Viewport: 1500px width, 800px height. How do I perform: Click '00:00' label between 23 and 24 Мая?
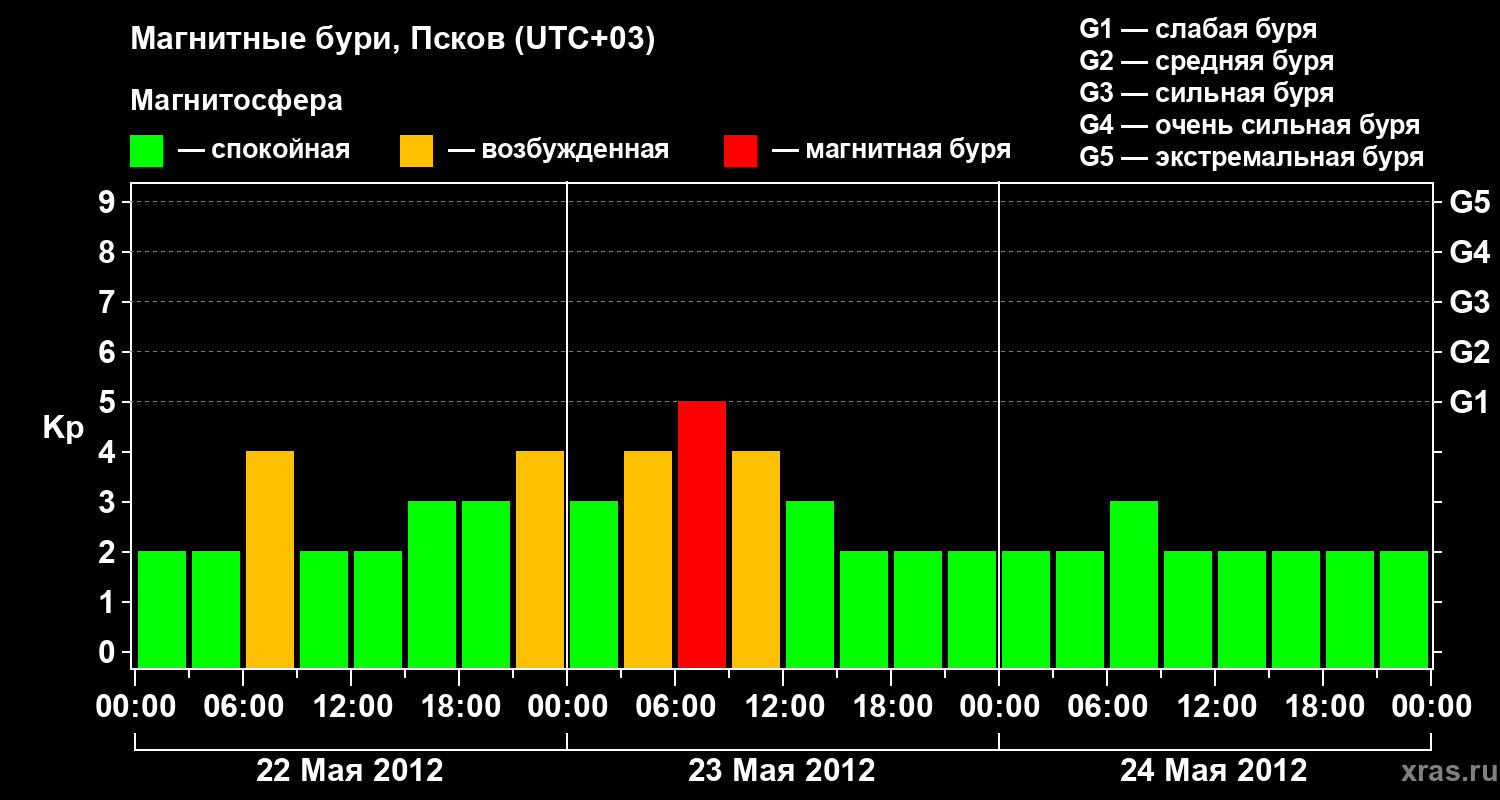coord(999,706)
